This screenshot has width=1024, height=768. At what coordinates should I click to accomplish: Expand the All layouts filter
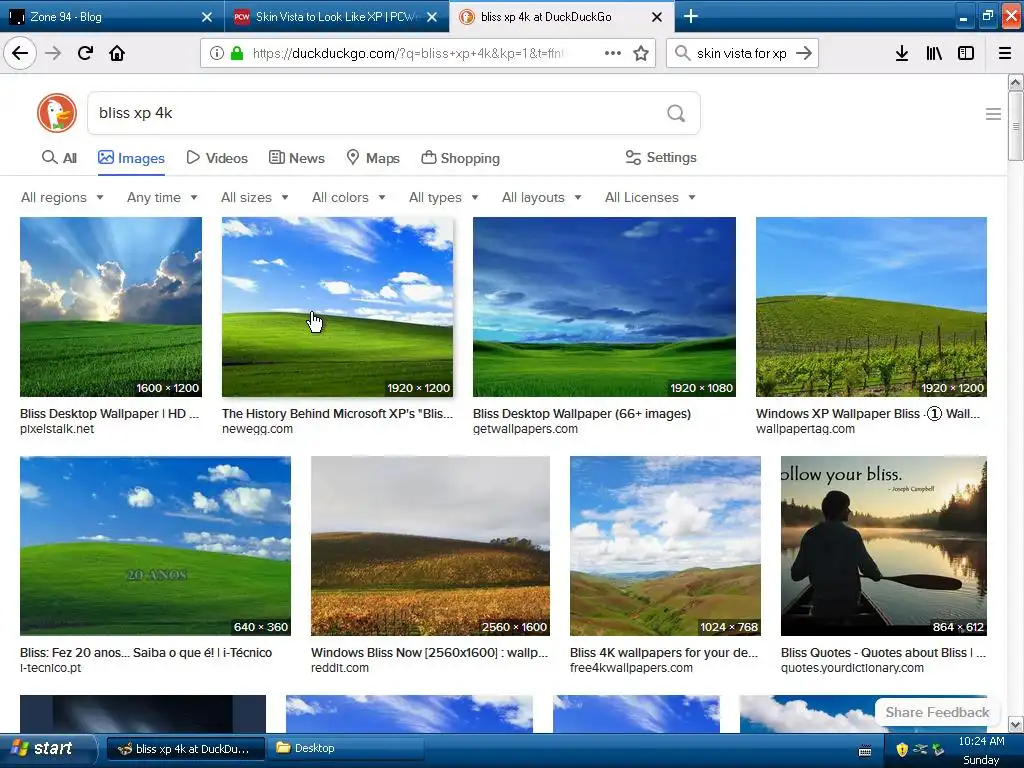541,197
